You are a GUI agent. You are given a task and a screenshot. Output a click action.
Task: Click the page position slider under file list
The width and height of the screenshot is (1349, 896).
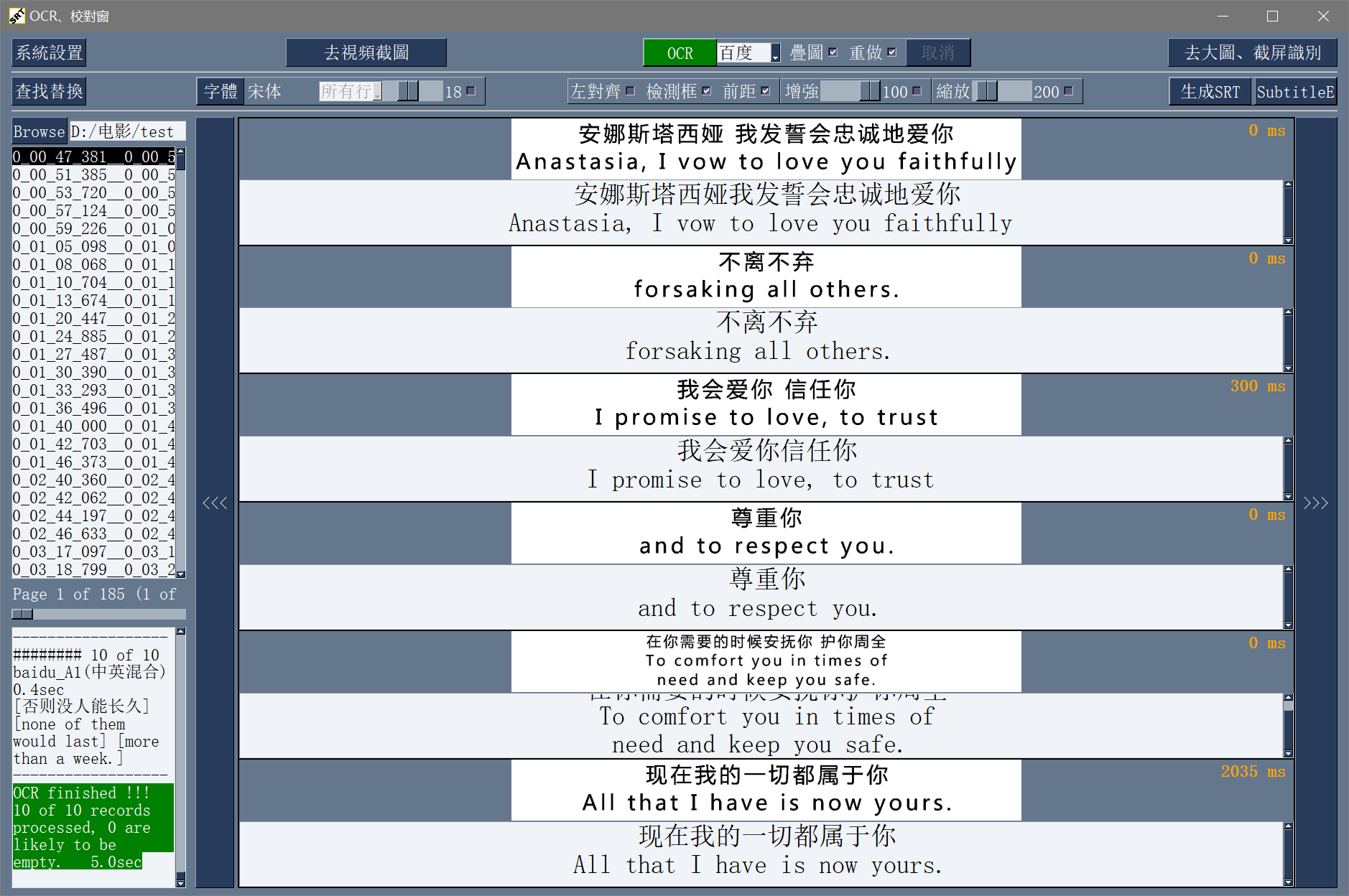99,614
